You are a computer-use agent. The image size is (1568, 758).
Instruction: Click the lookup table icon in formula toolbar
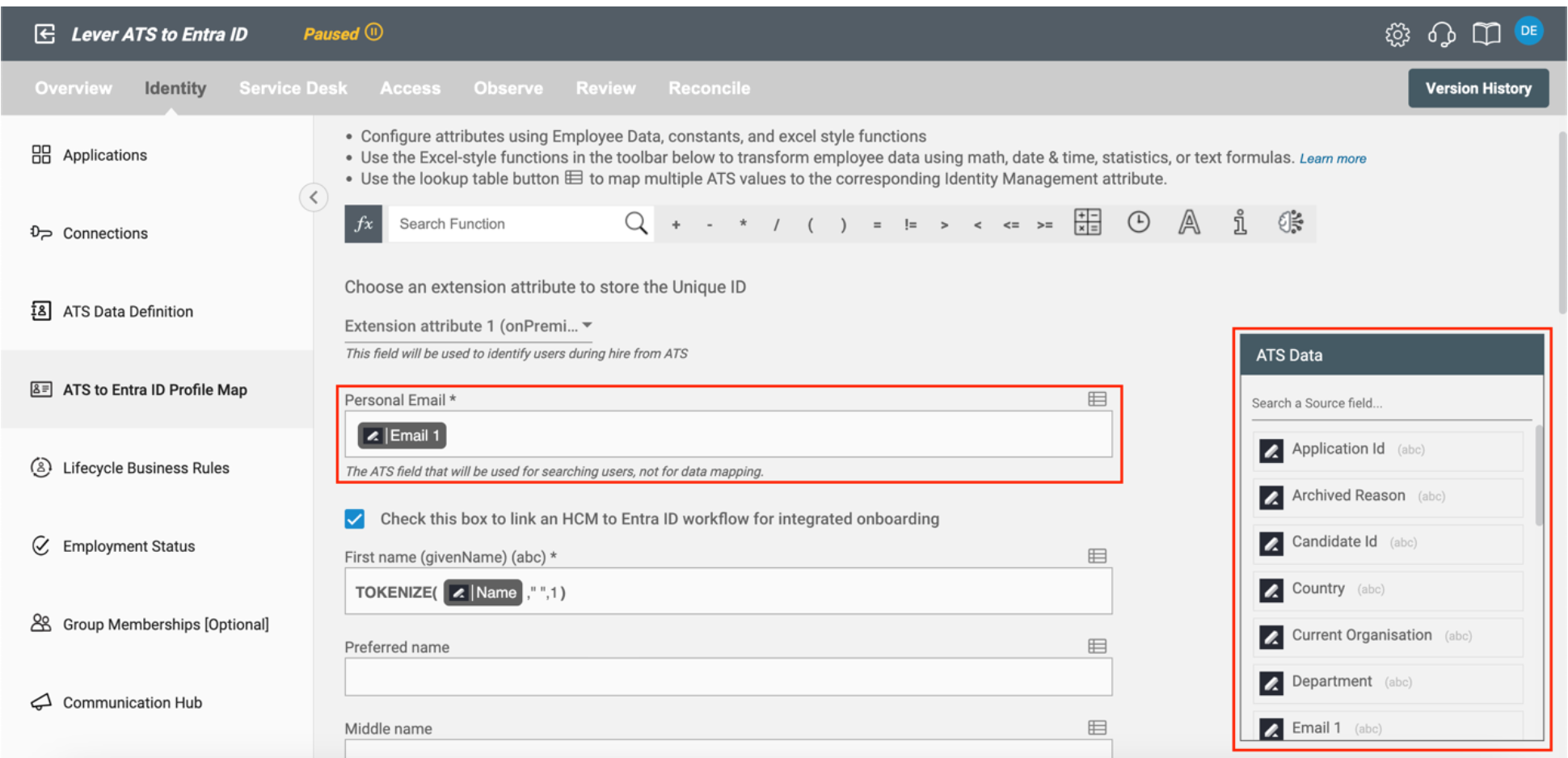click(x=1087, y=222)
